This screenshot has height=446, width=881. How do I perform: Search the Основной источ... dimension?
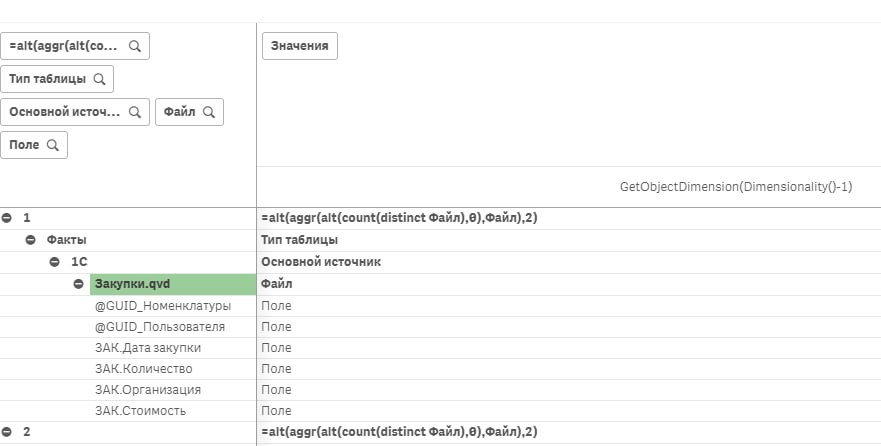[135, 112]
